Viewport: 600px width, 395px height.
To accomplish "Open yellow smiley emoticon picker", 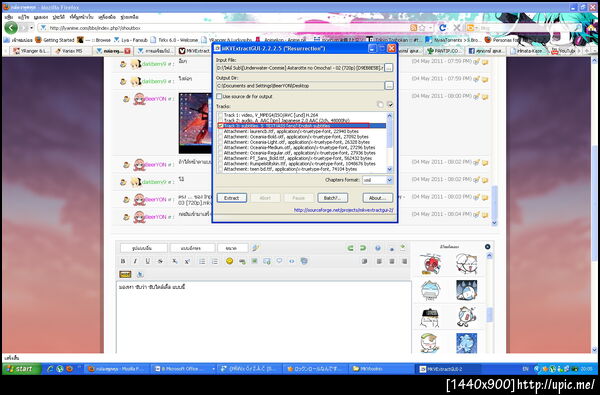I will (229, 261).
